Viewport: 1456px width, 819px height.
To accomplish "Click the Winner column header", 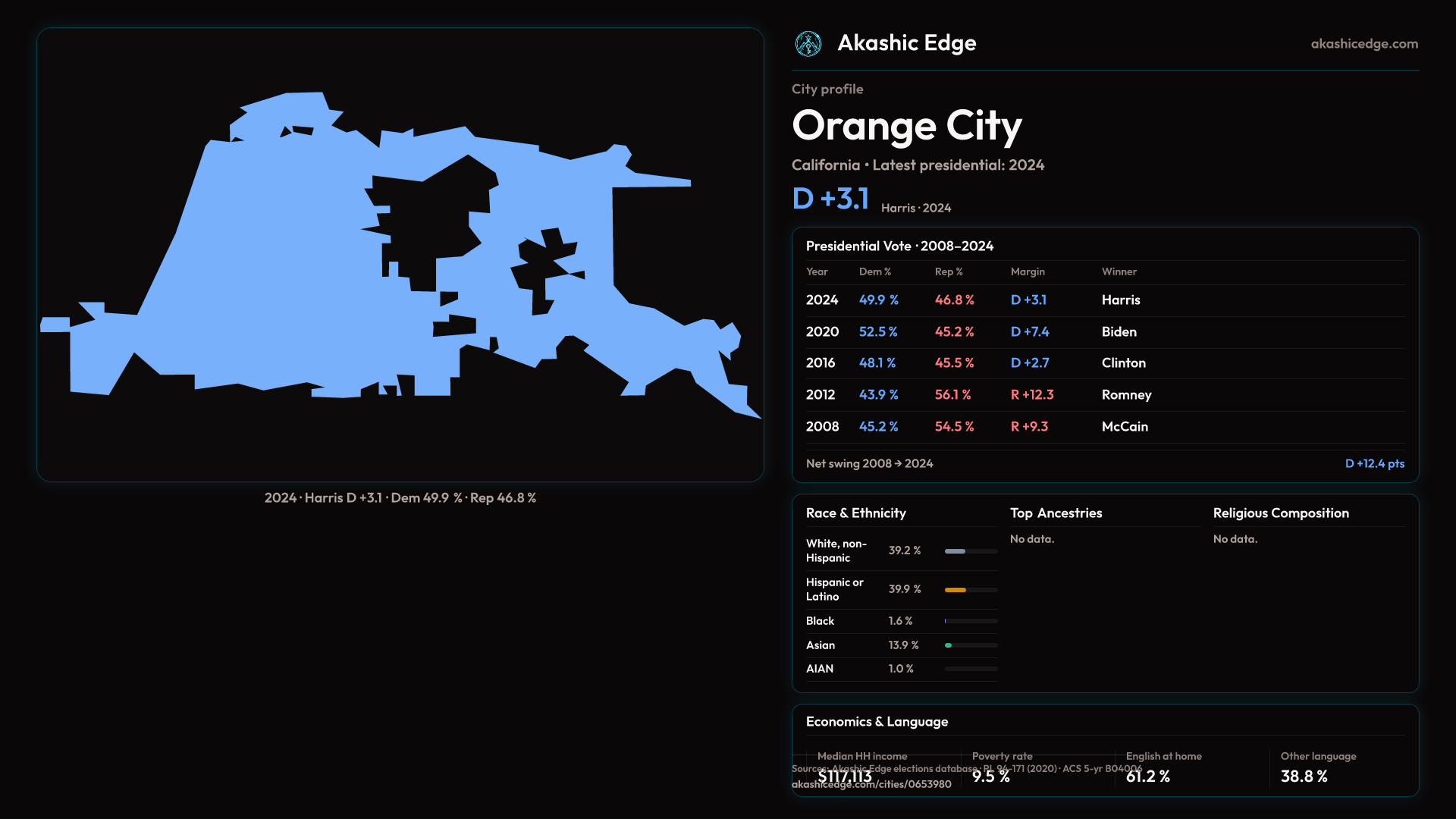I will (x=1119, y=271).
